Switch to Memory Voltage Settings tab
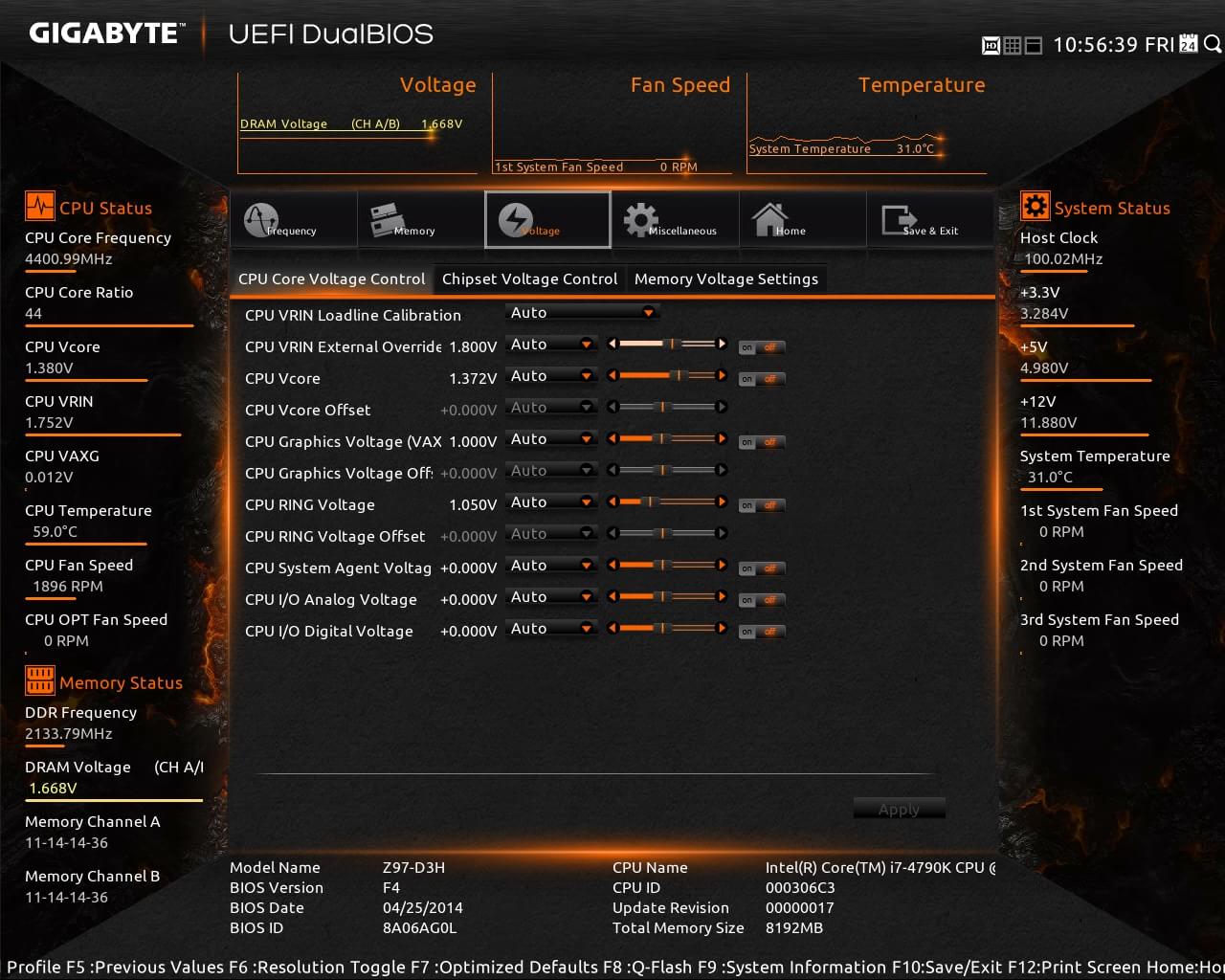This screenshot has width=1225, height=980. 726,278
